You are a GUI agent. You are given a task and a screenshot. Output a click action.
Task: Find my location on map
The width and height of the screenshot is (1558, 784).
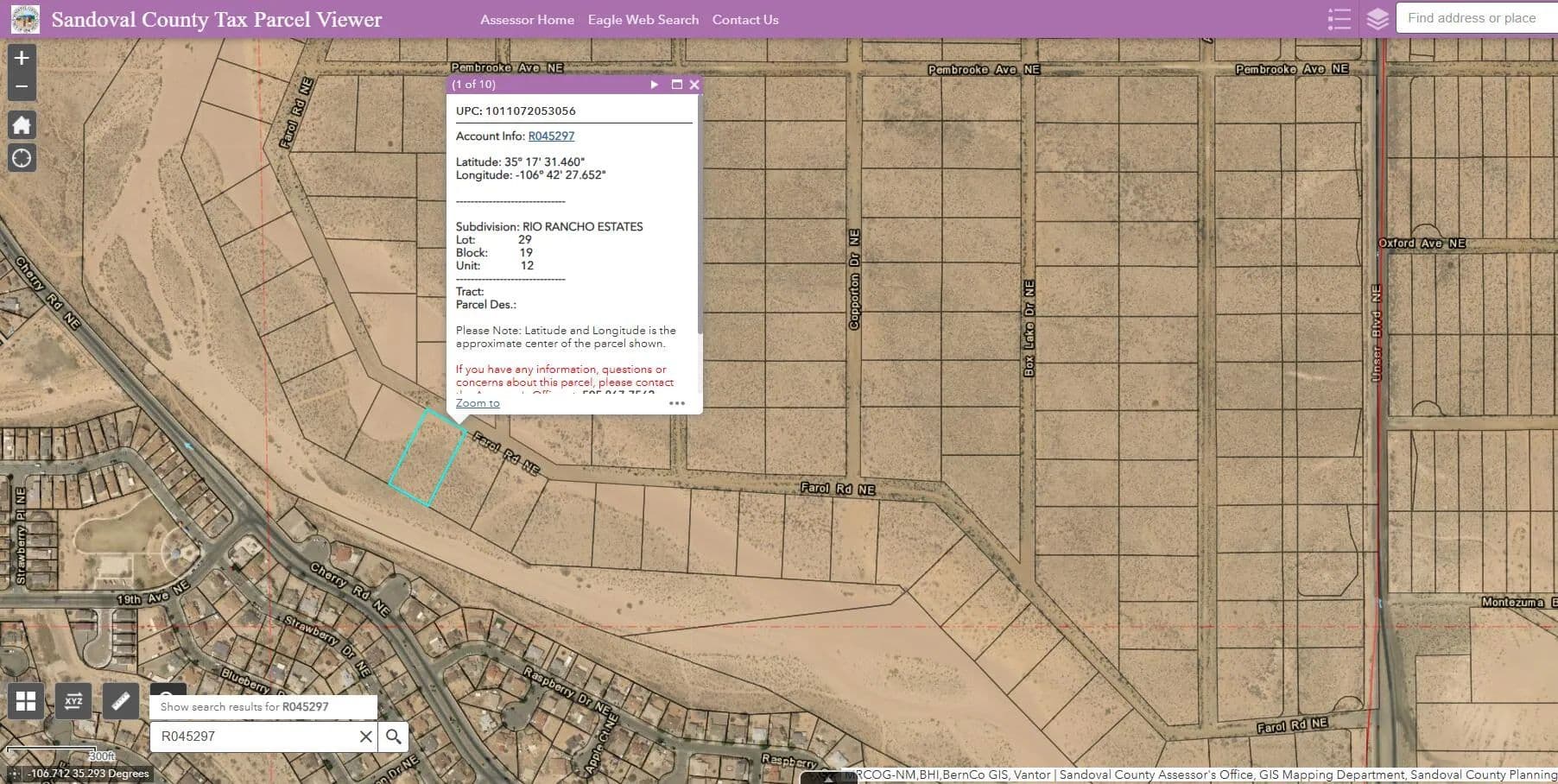tap(22, 158)
